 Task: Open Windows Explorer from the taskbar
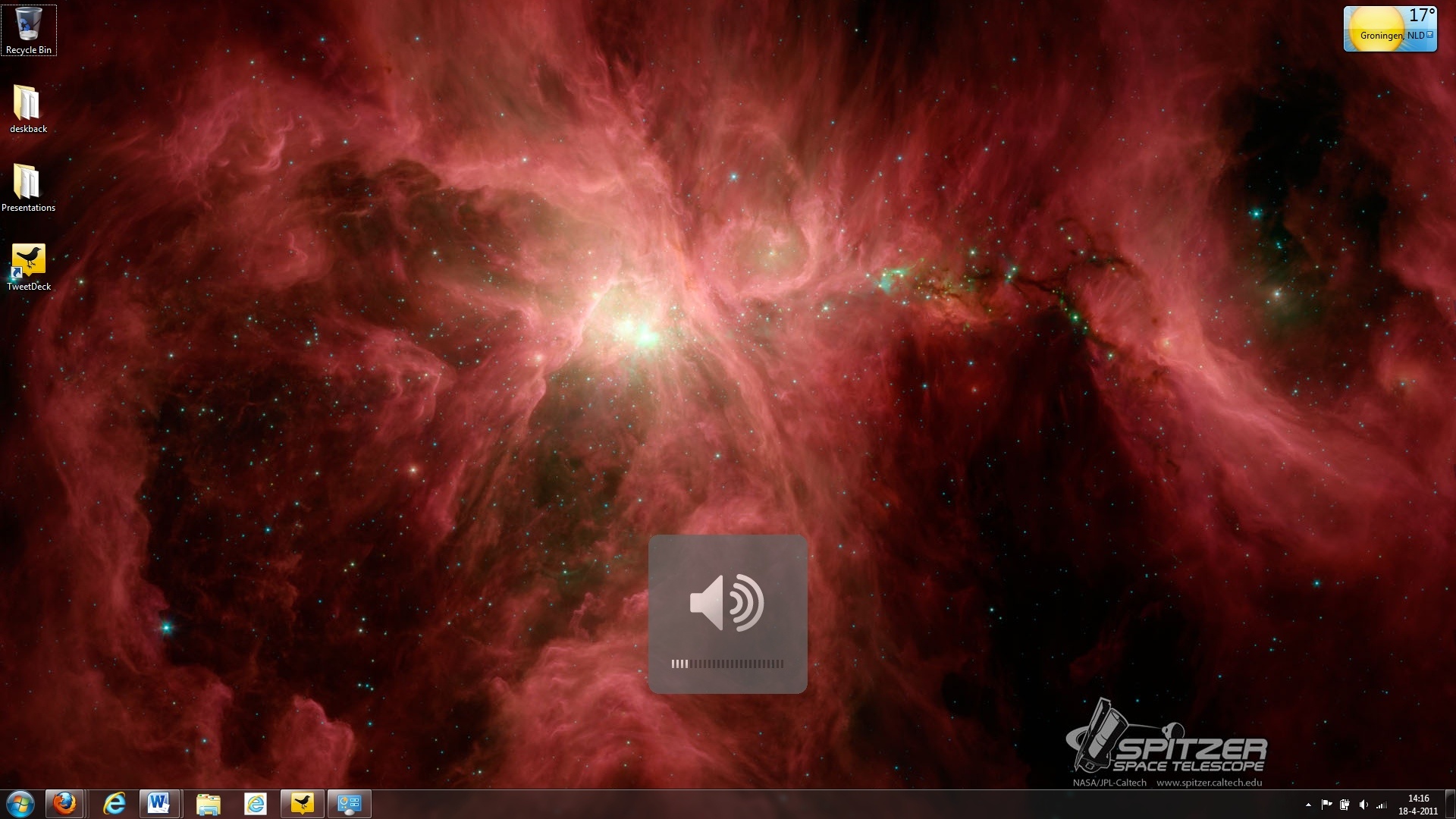[x=208, y=804]
